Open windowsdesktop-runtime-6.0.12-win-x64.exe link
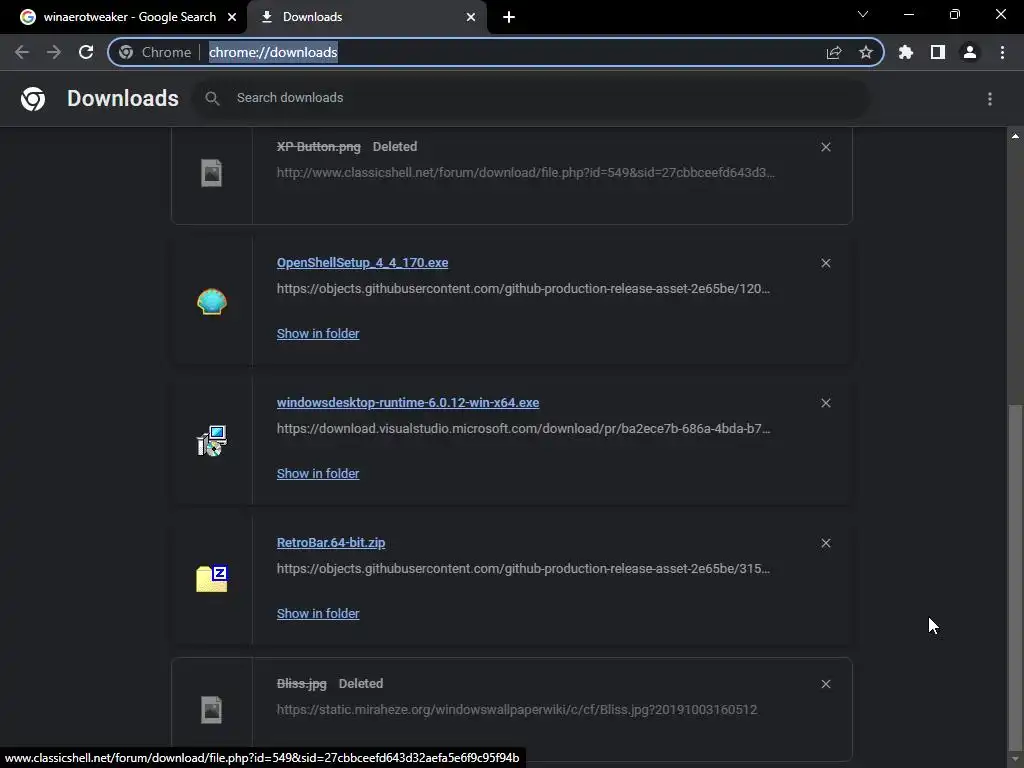Image resolution: width=1024 pixels, height=768 pixels. pos(408,402)
